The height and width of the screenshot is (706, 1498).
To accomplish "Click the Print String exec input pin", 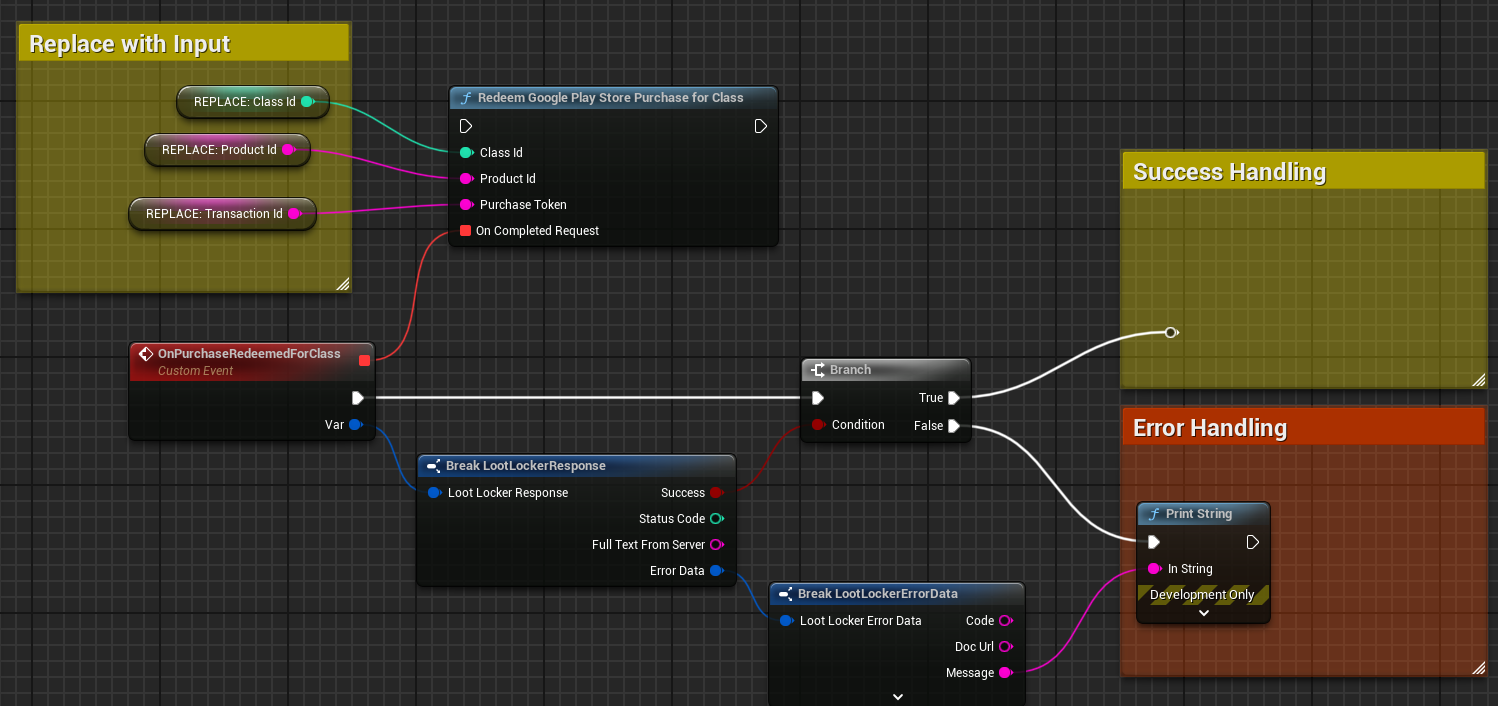I will [x=1154, y=542].
